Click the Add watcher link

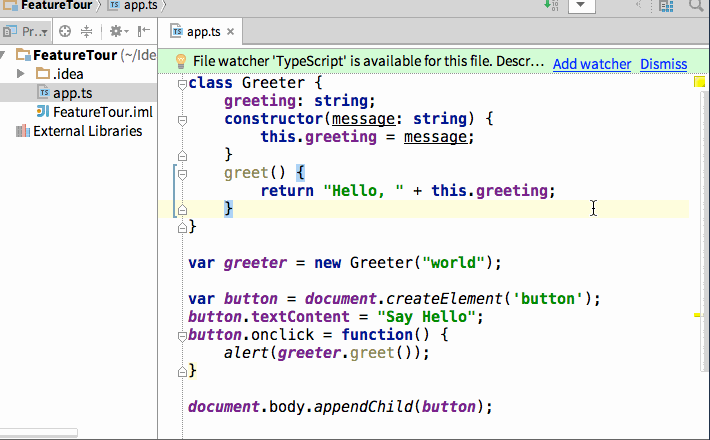coord(592,64)
